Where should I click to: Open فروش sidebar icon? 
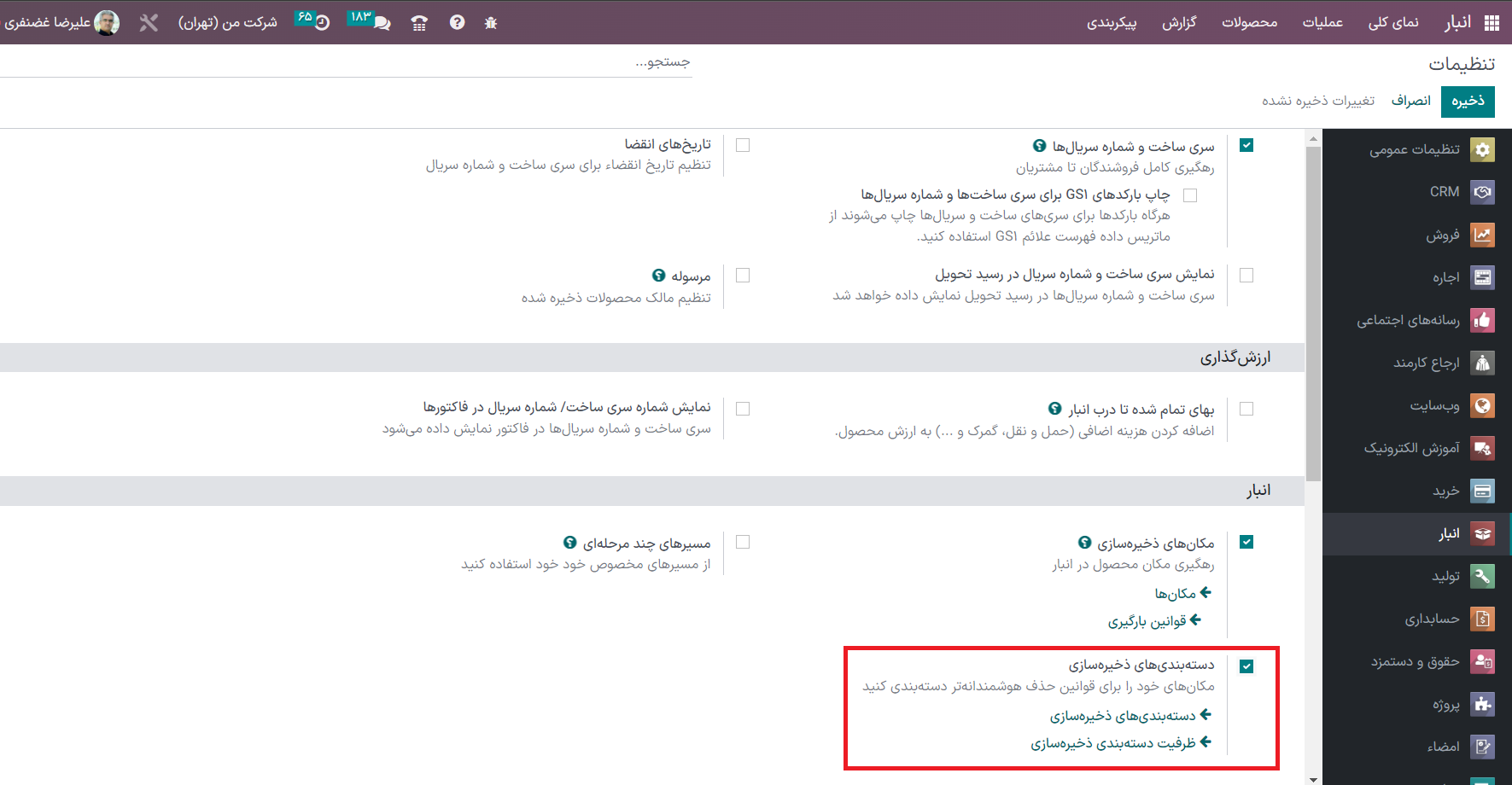point(1483,235)
